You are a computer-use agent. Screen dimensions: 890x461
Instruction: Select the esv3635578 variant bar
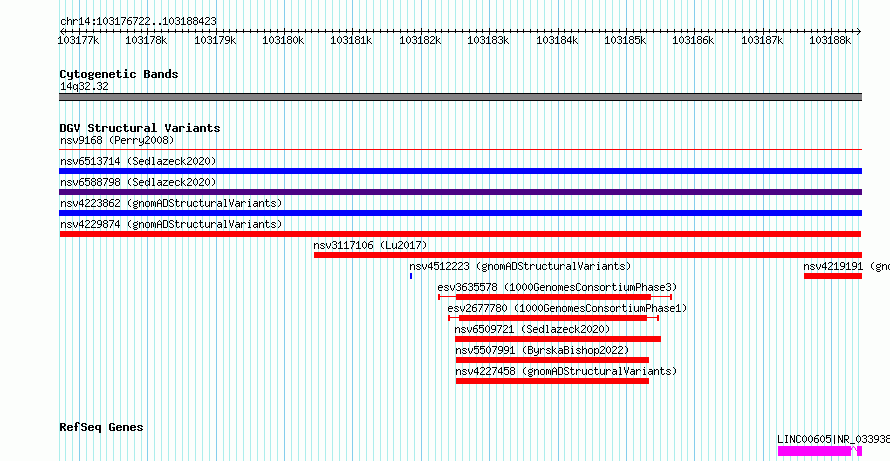pos(555,297)
